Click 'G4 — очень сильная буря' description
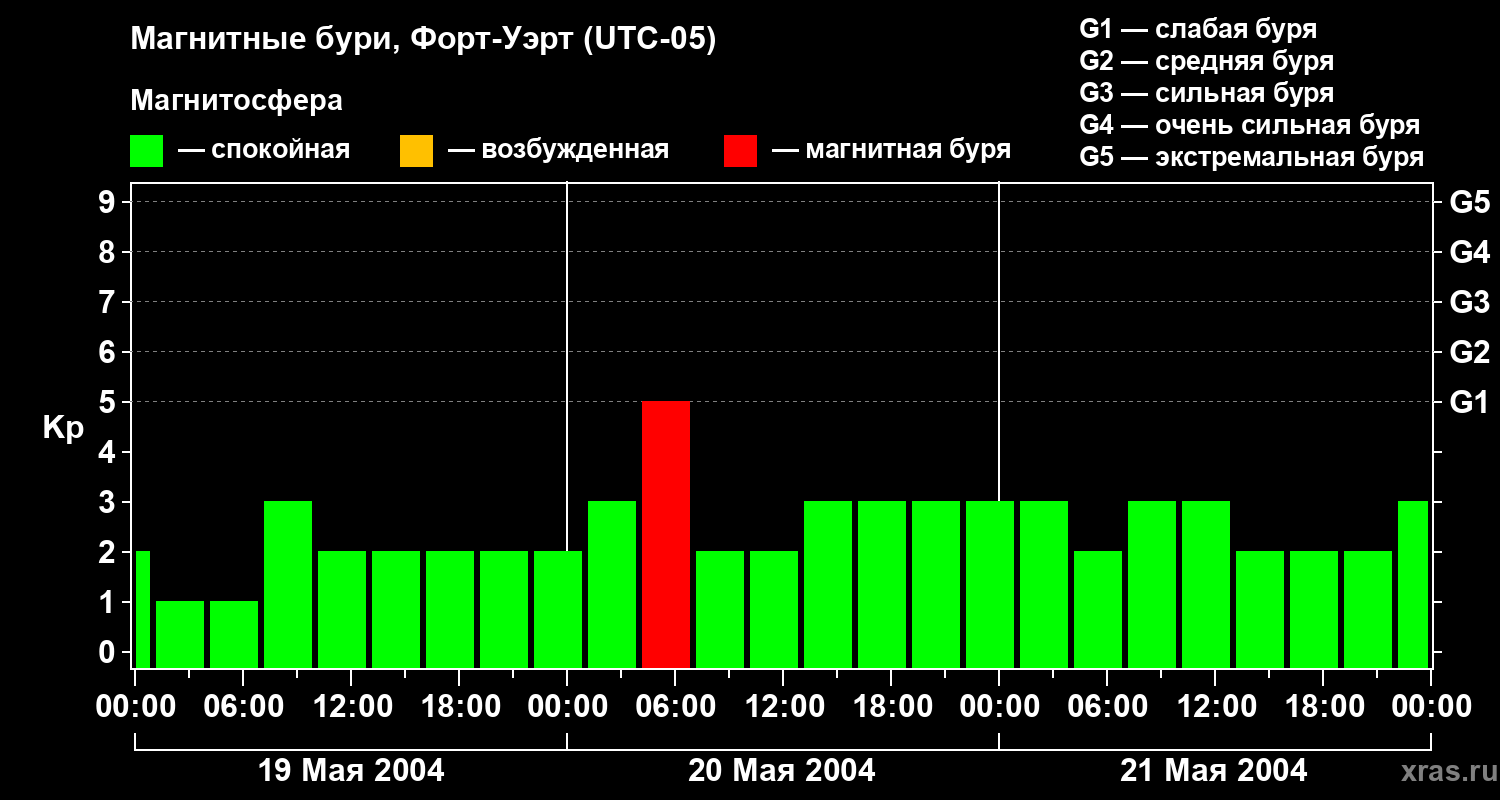Screen dimensions: 1500x800 click(x=1249, y=125)
